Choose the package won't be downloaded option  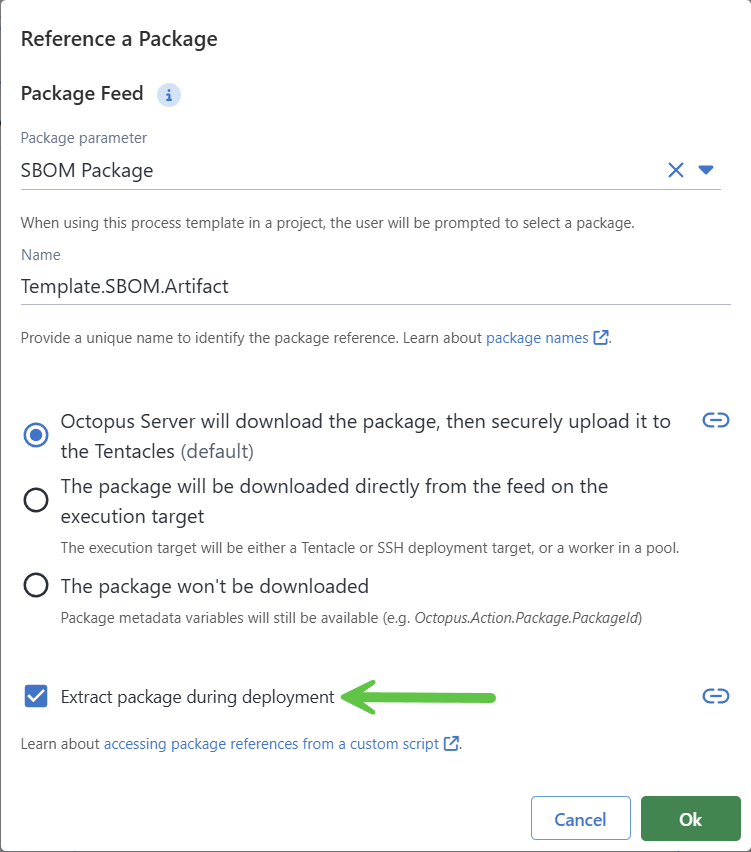point(36,586)
